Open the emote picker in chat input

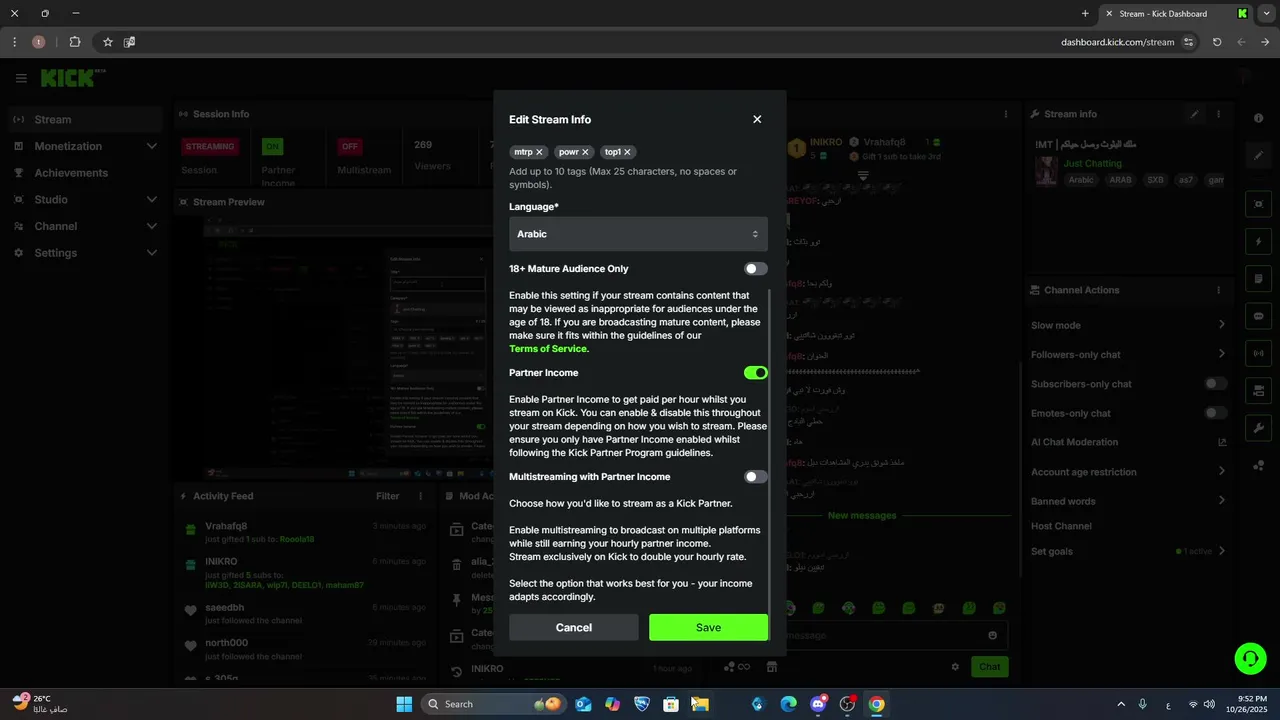click(x=992, y=635)
